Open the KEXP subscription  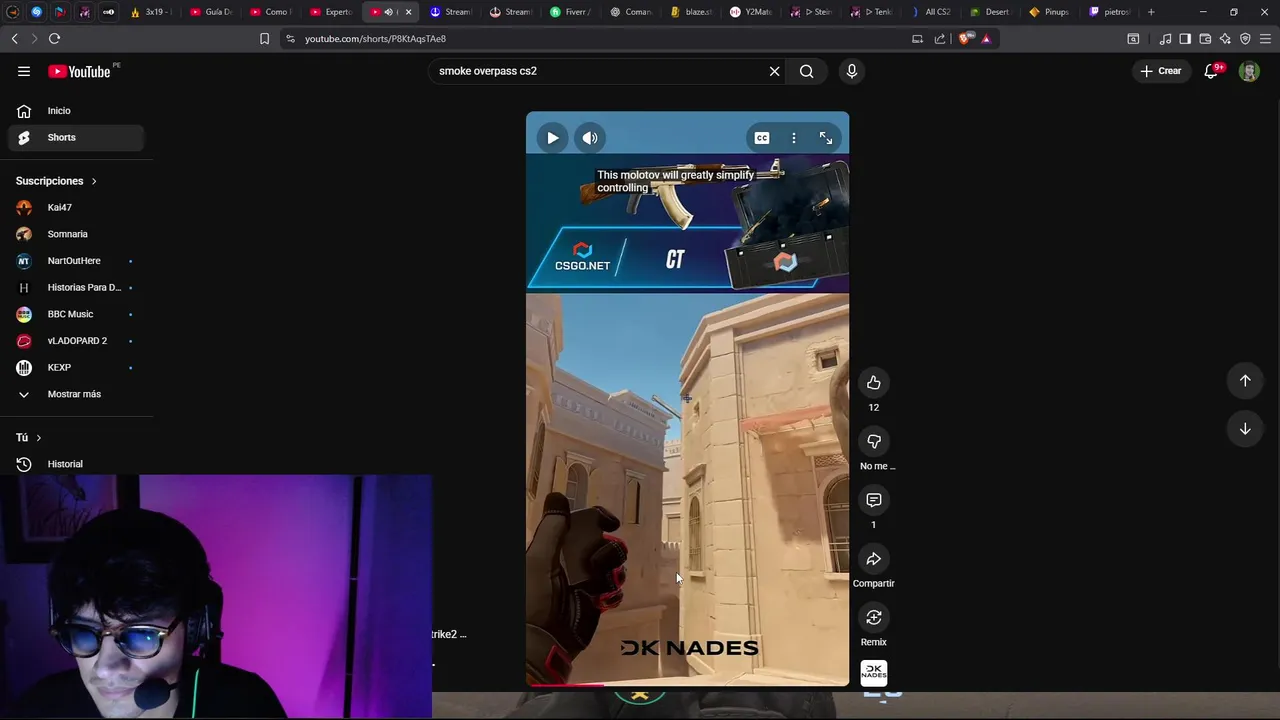[76, 367]
